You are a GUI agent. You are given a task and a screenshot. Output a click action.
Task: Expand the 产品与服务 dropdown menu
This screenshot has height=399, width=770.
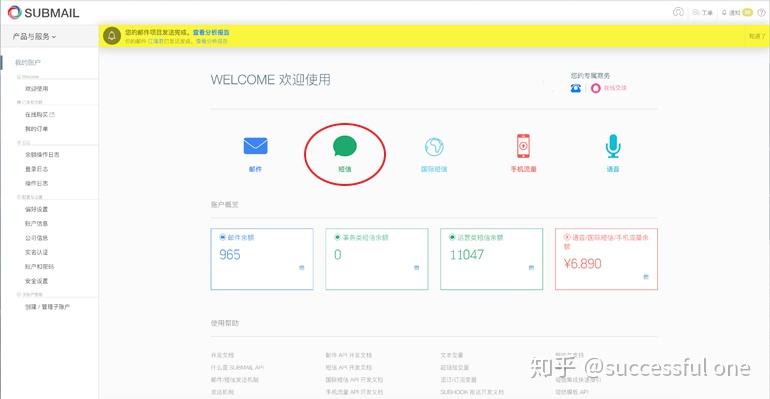pos(34,36)
